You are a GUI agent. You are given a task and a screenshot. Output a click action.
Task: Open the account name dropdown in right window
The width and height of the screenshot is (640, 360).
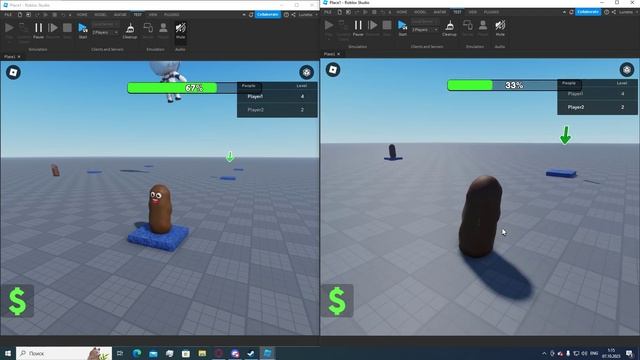coord(627,12)
